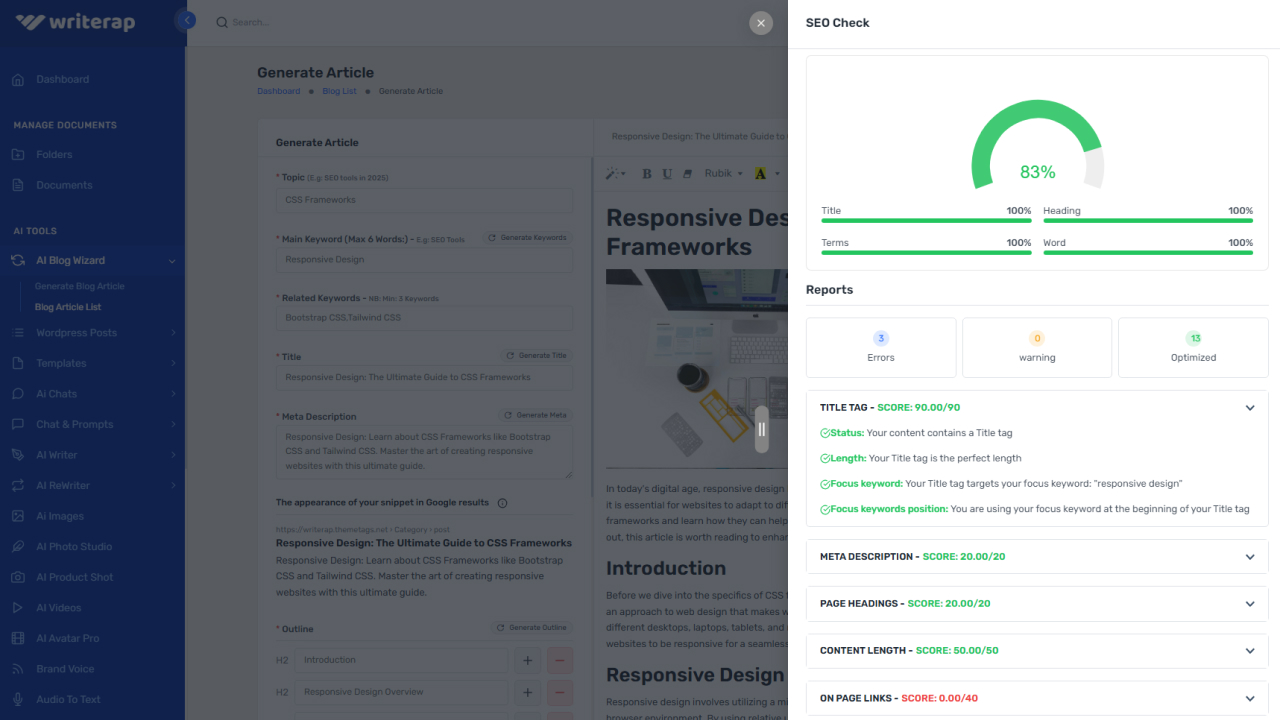Open the Rubik font family dropdown

point(722,172)
